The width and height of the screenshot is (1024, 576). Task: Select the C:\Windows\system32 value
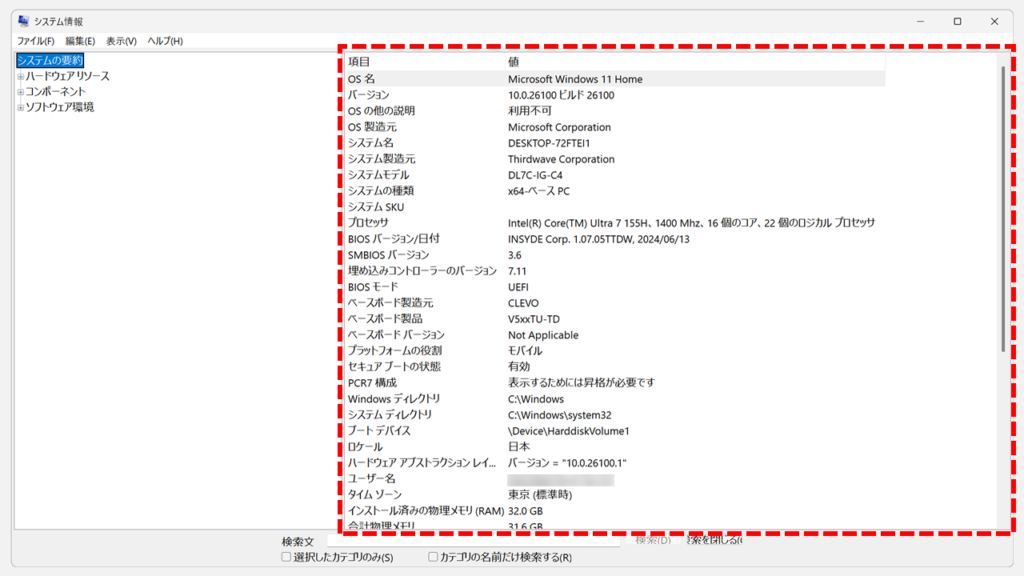(560, 415)
